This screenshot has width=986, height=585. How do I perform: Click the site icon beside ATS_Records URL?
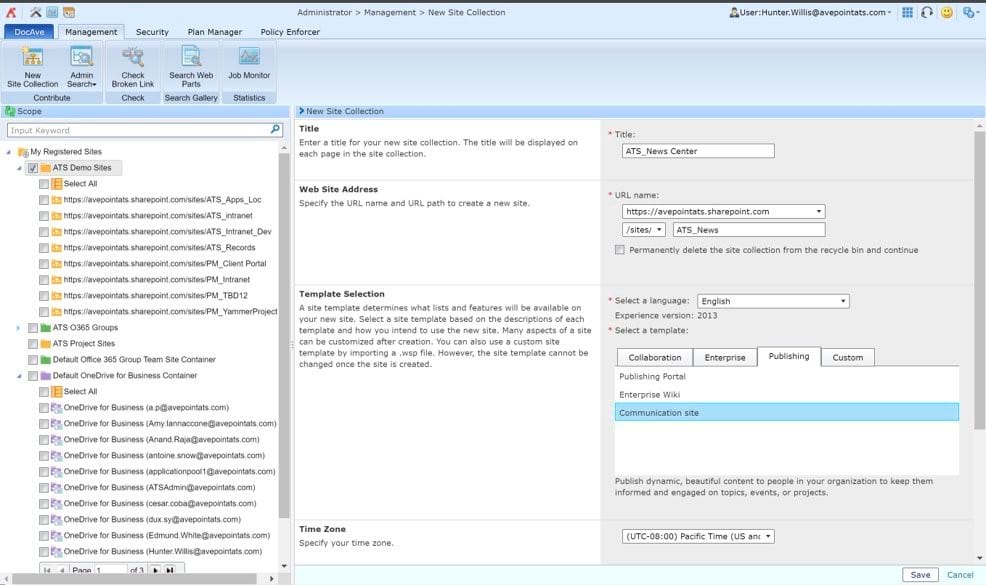56,248
